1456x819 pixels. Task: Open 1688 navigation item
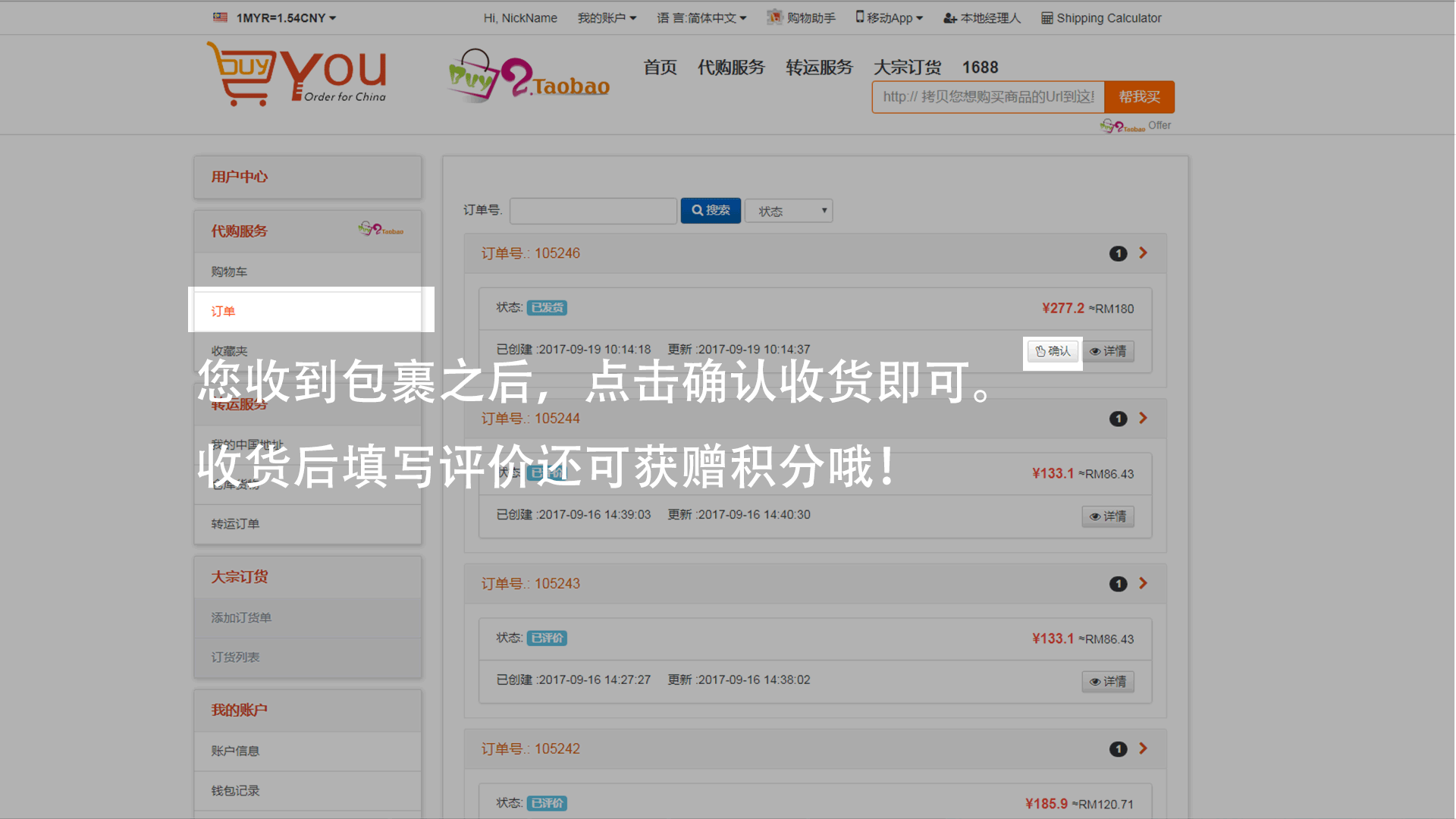980,67
